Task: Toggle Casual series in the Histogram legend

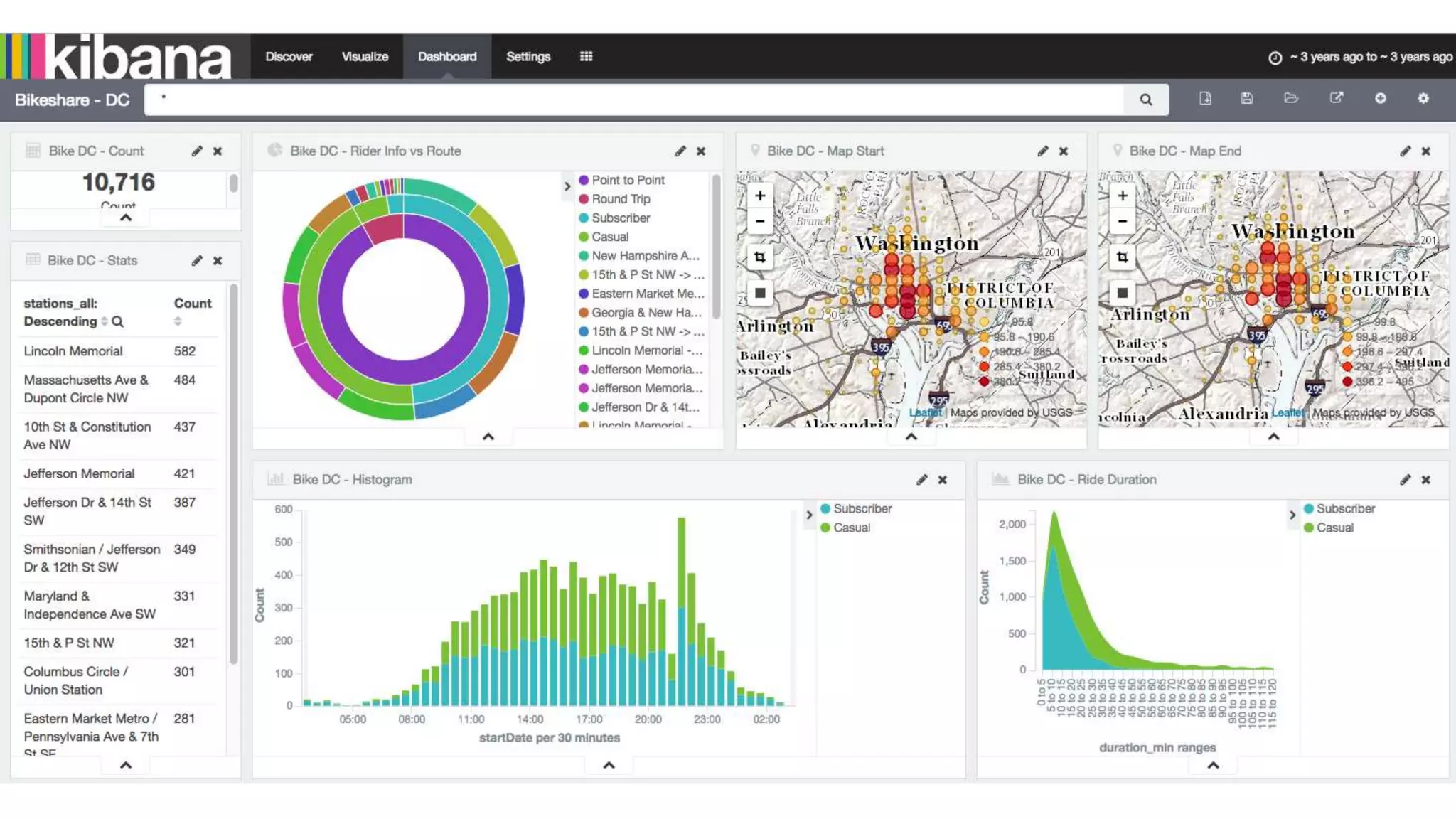Action: coord(851,528)
